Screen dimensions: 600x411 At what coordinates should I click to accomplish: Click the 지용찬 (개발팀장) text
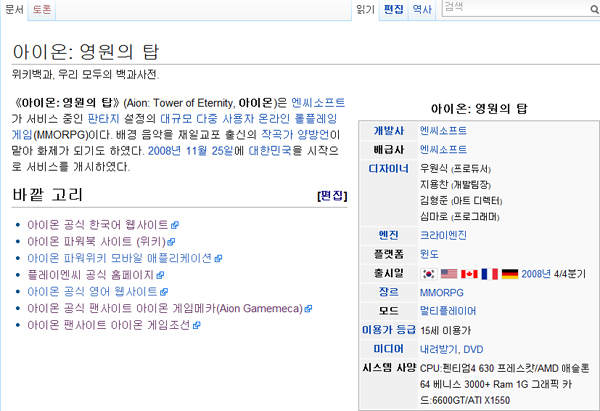(455, 185)
